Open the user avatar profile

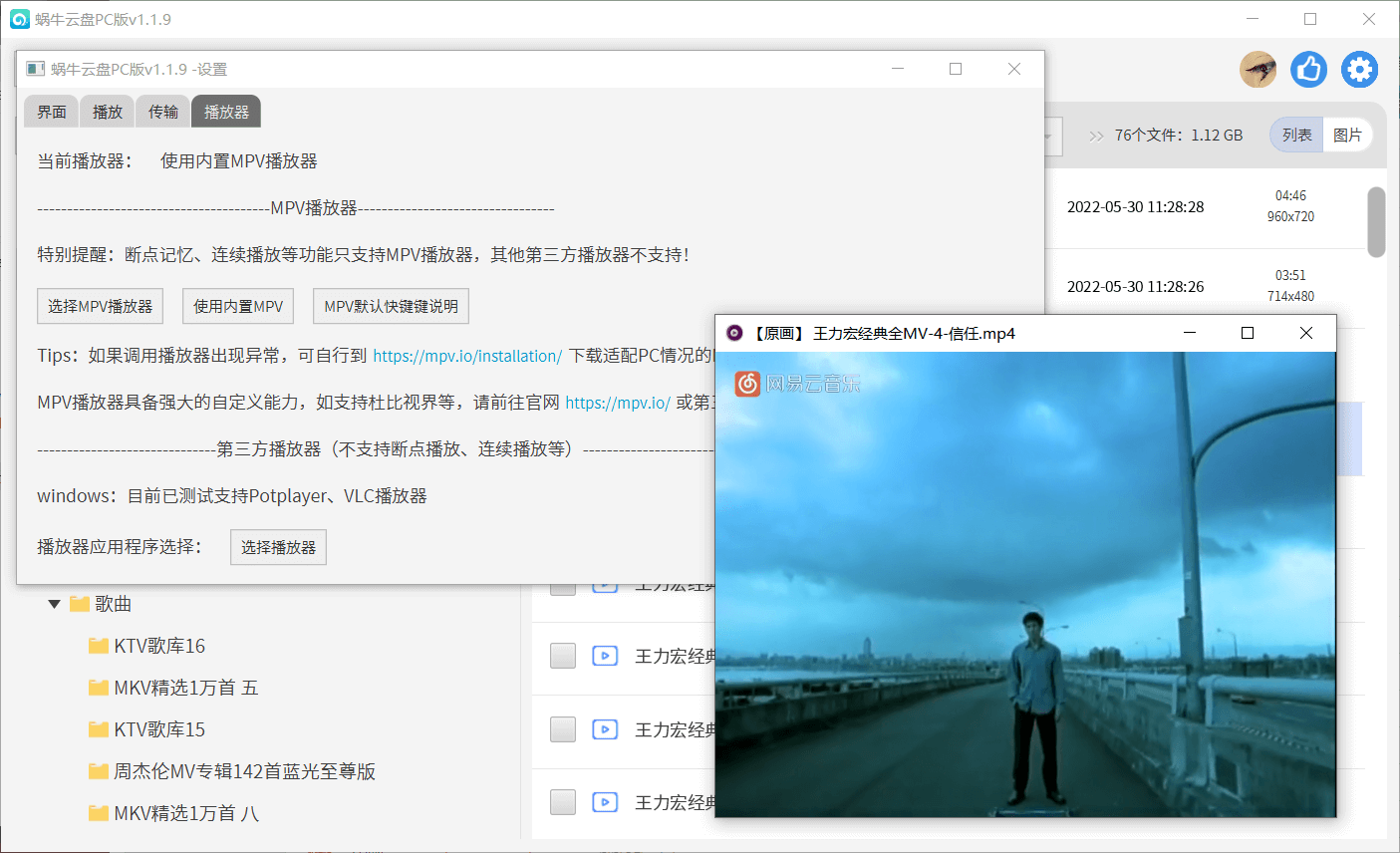[x=1259, y=70]
